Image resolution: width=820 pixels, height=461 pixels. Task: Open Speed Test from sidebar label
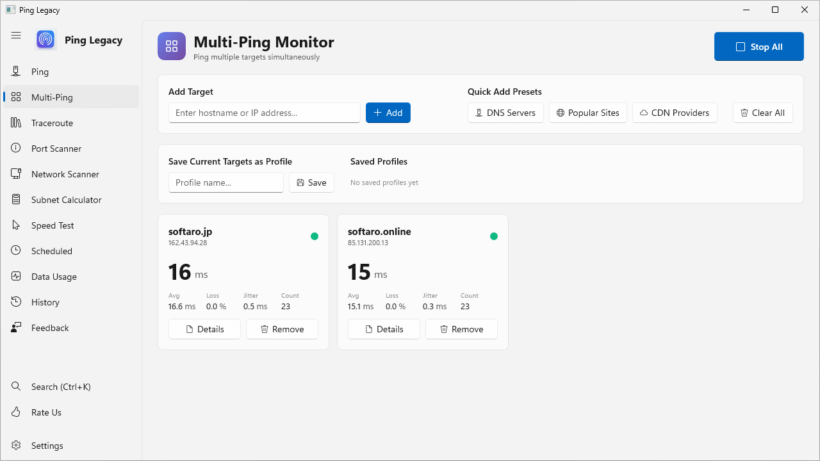[52, 225]
